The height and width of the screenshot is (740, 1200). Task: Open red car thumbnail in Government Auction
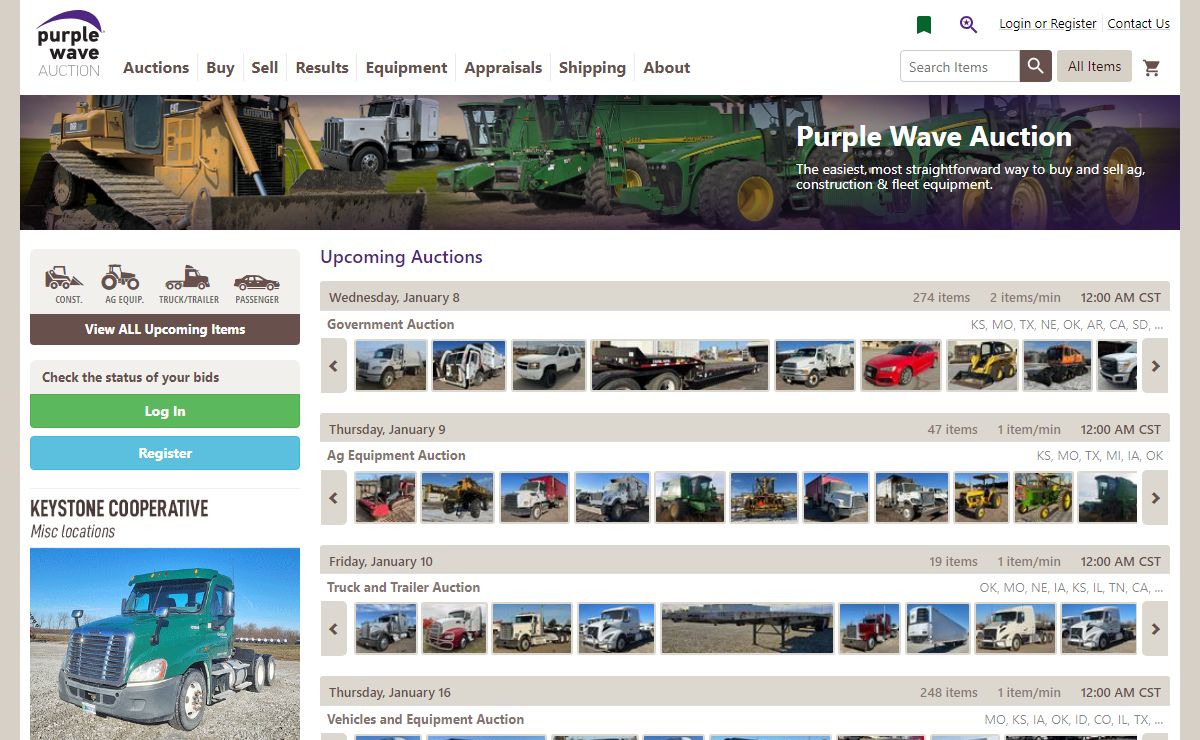[901, 366]
